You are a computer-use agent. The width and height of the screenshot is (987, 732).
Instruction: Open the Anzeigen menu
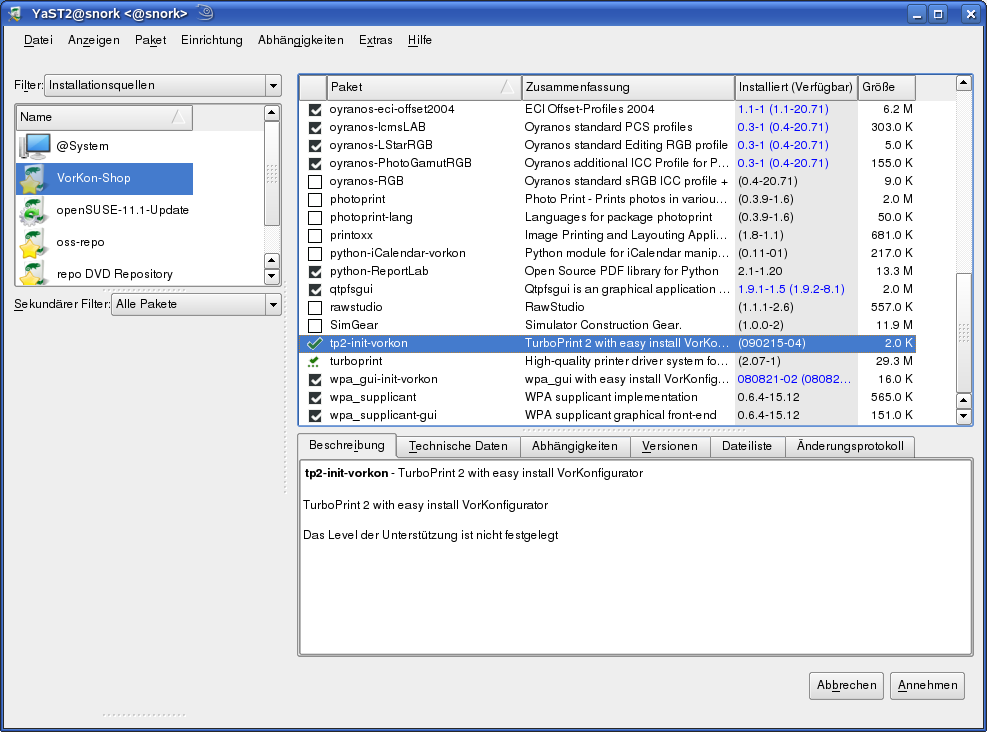[94, 40]
